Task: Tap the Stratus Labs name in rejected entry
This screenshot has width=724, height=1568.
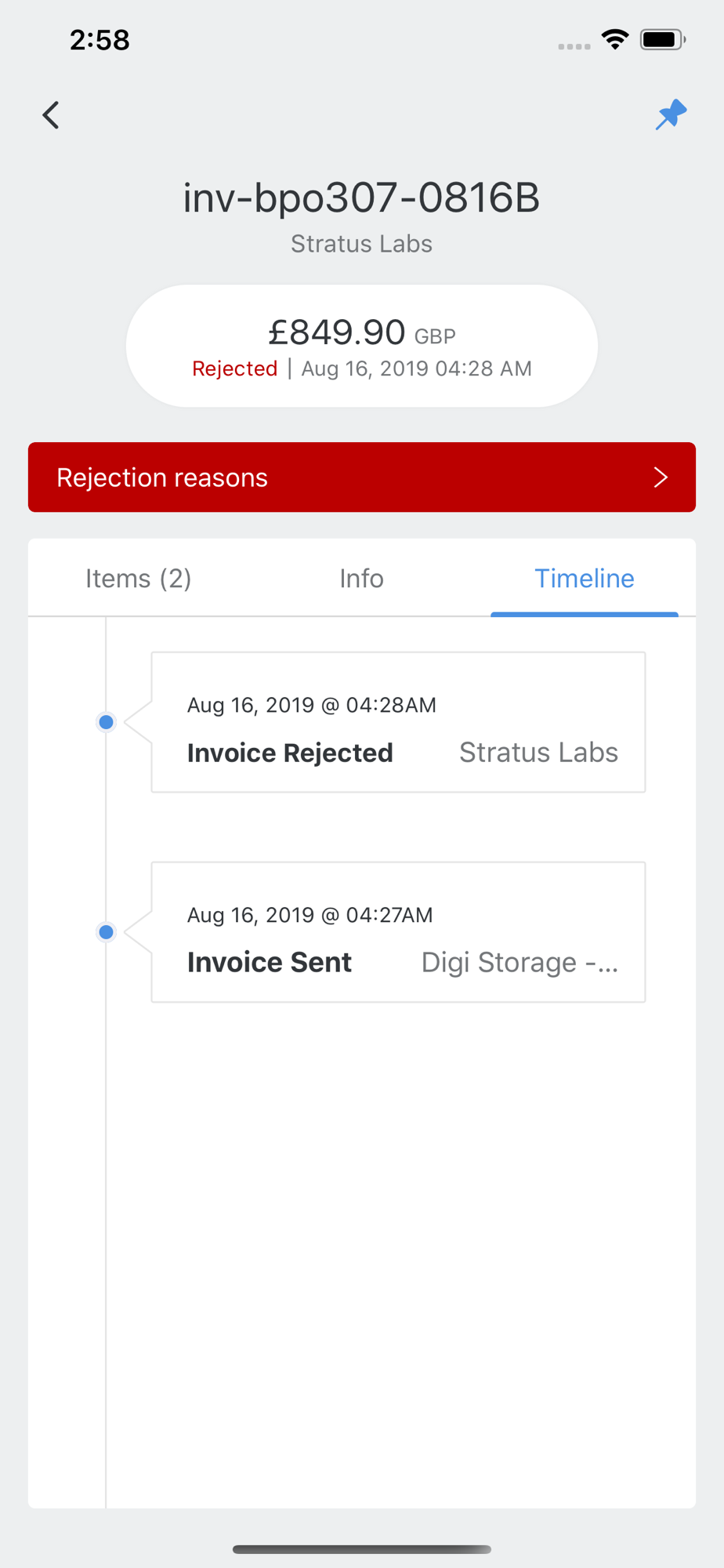Action: tap(538, 753)
